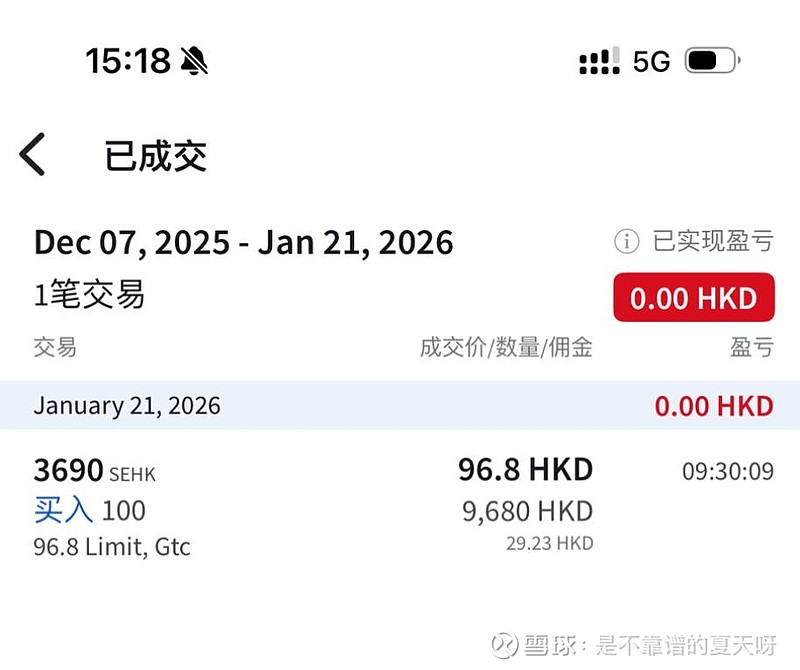Tap the muted bell icon in status bar
This screenshot has height=670, width=800.
click(x=194, y=62)
